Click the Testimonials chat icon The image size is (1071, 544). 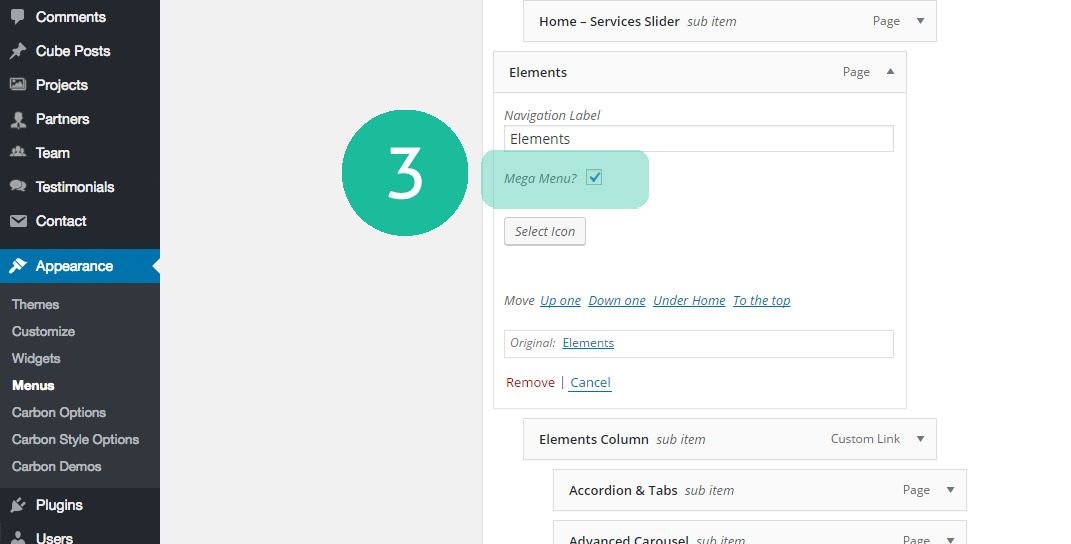(18, 187)
